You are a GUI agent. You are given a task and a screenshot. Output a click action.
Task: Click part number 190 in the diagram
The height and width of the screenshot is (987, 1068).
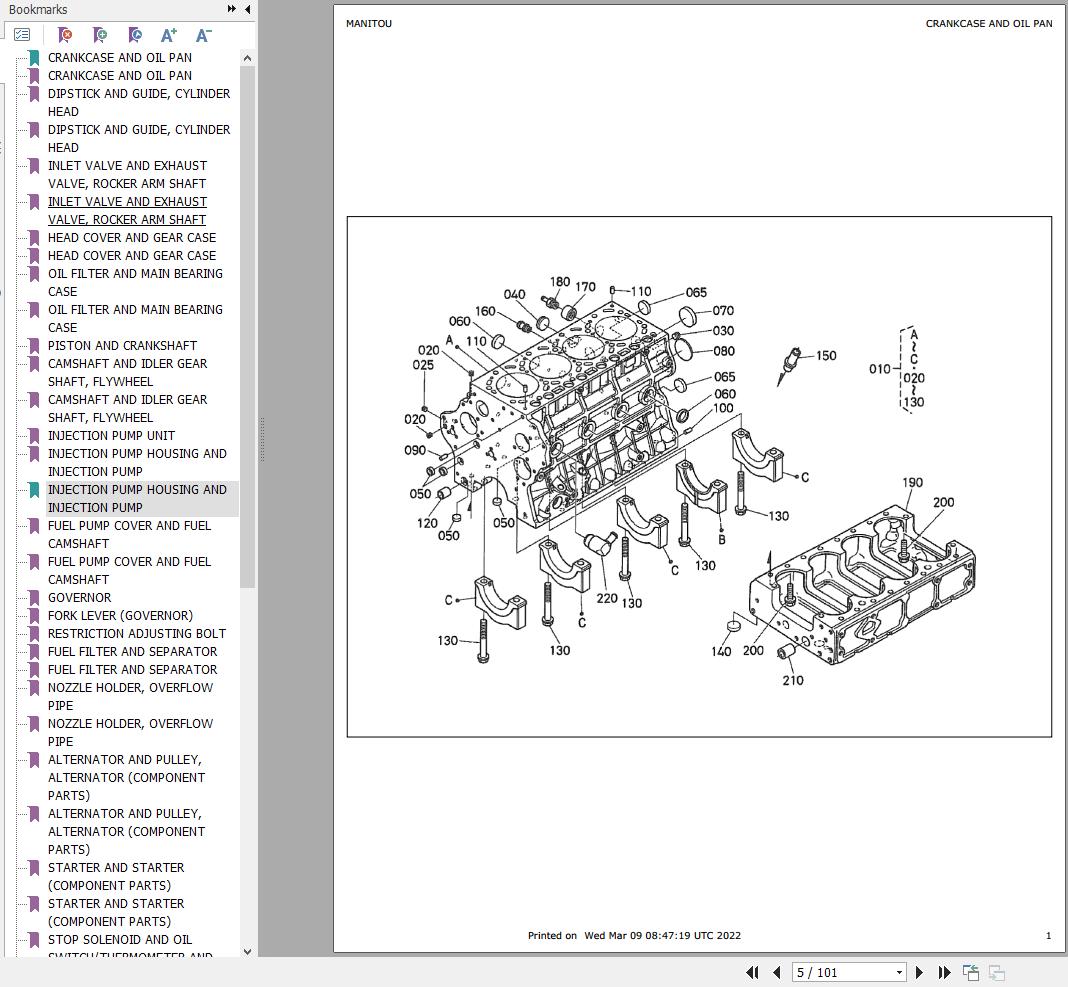[913, 482]
